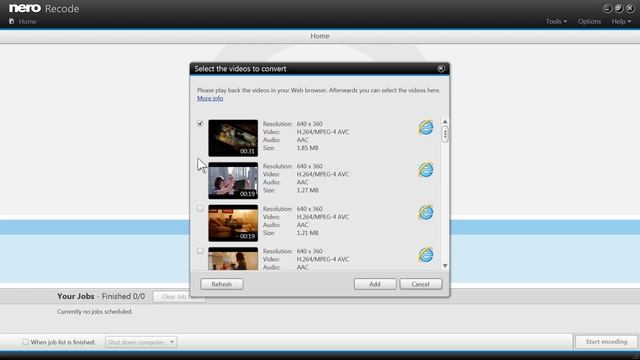Click the Internet Explorer icon of the fourth video
640x360 pixels.
tap(426, 255)
